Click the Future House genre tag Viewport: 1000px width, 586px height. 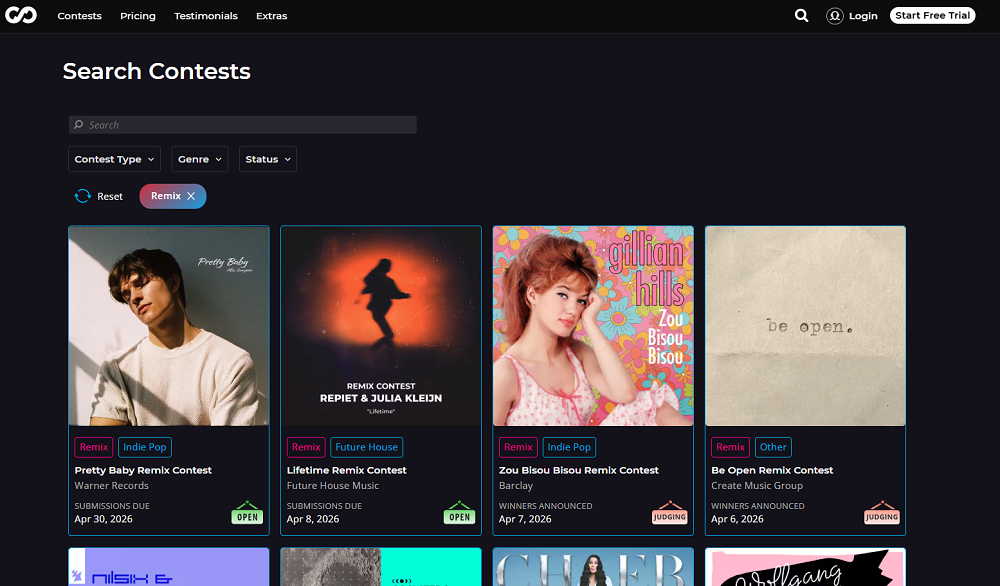pyautogui.click(x=367, y=447)
